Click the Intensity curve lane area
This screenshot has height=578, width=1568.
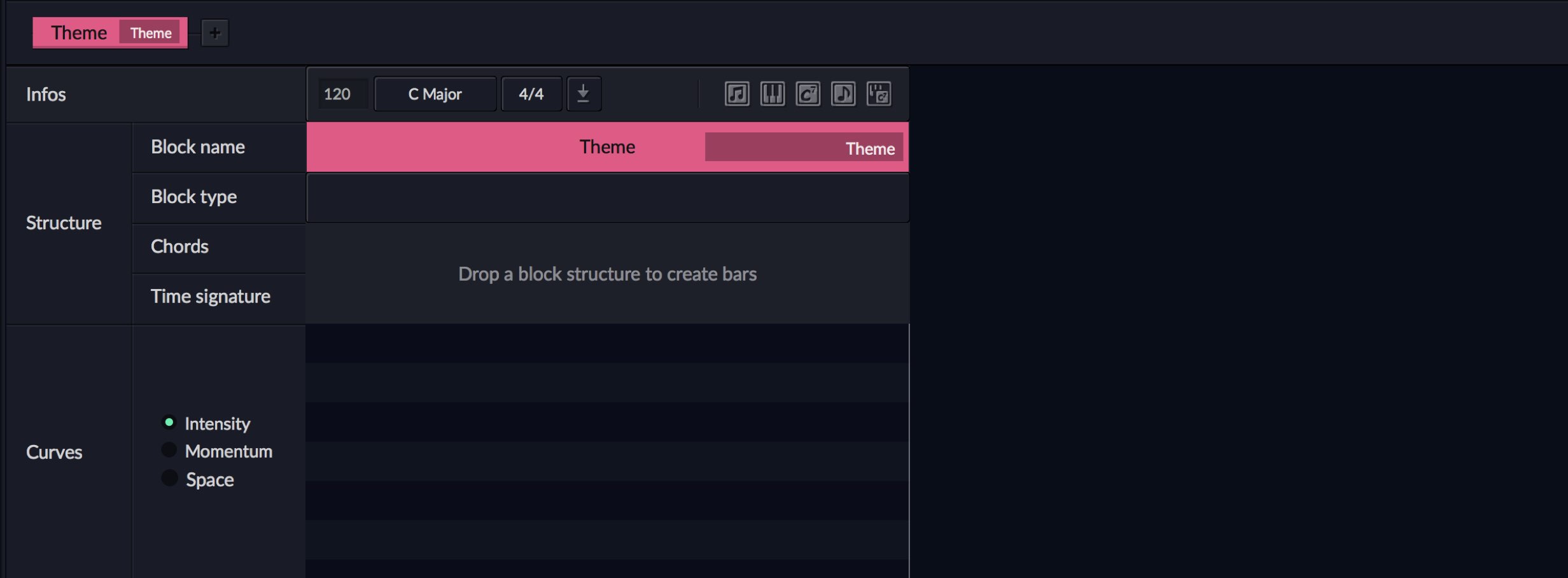(608, 451)
